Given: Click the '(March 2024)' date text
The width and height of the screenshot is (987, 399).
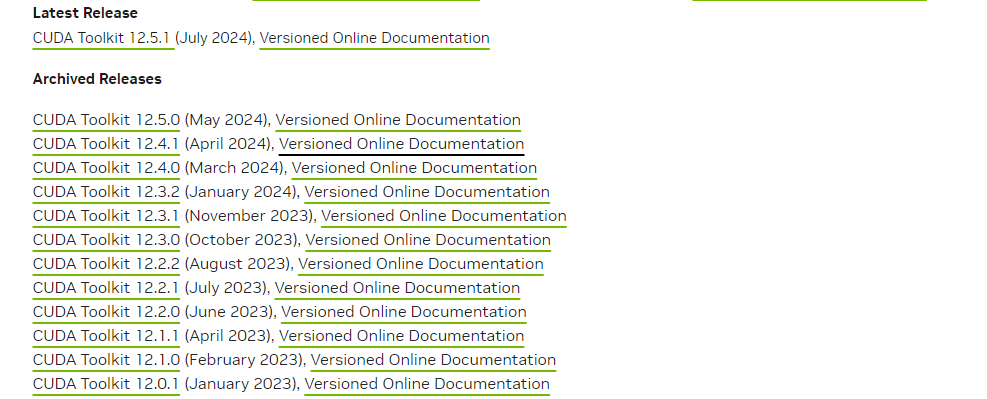Looking at the screenshot, I should point(235,168).
